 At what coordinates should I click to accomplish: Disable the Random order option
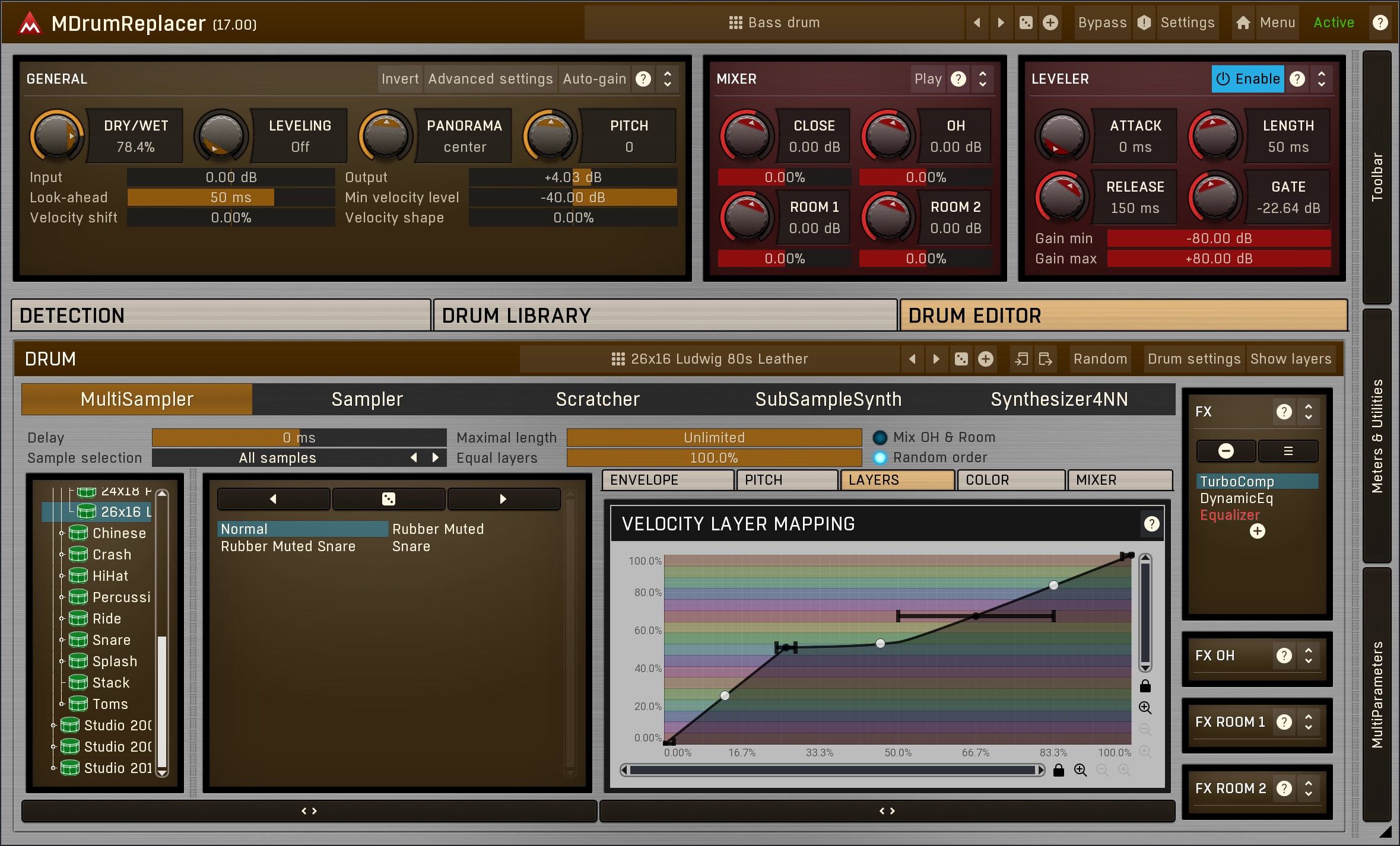coord(880,457)
